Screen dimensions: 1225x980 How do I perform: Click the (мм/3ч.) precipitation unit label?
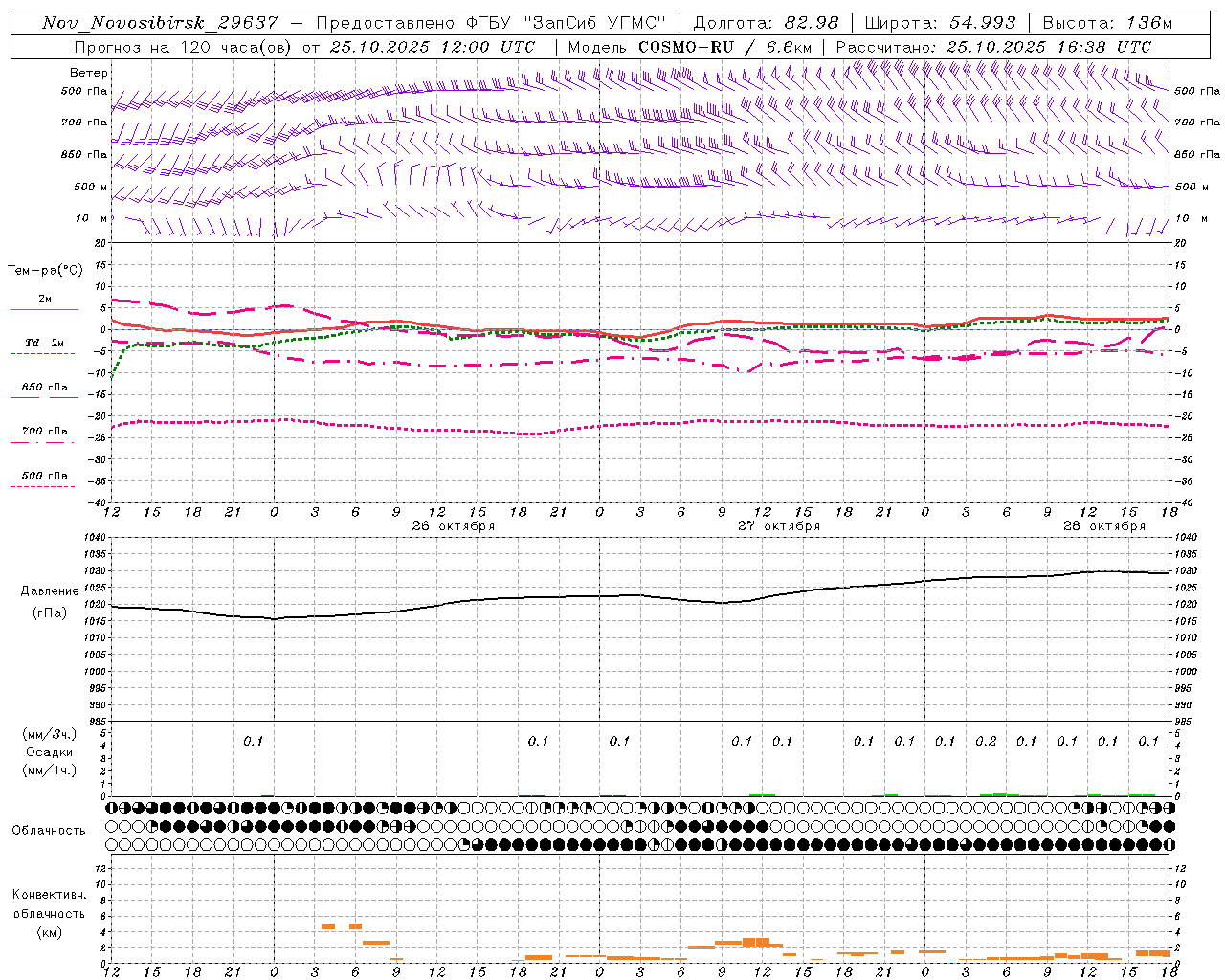point(50,734)
